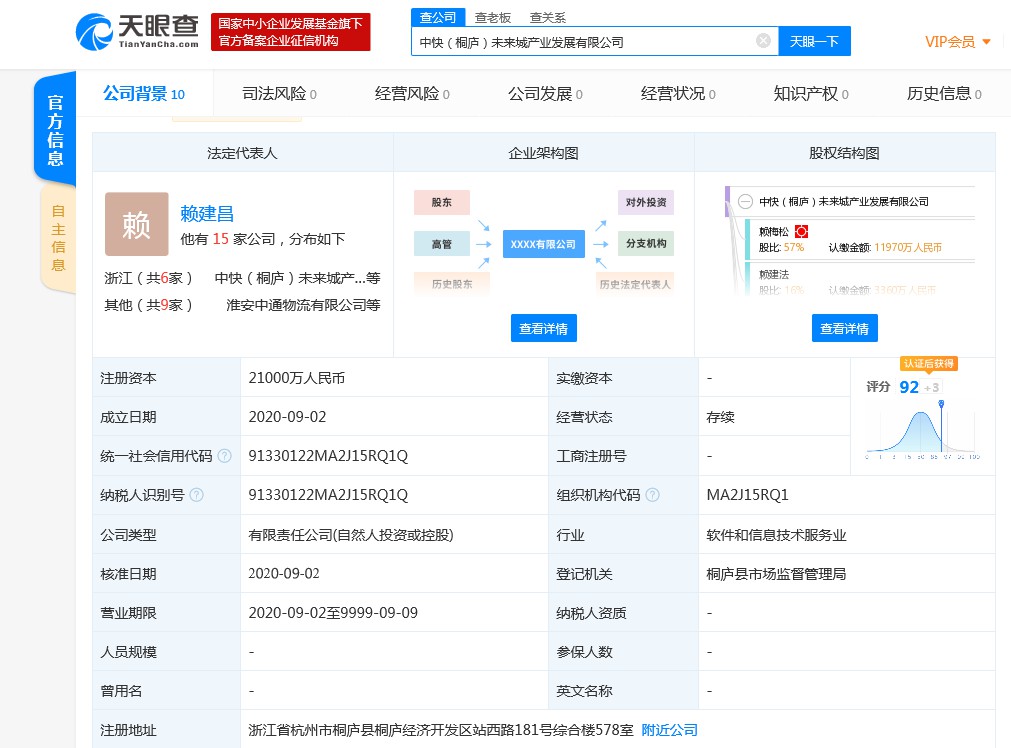Click the score value 92

point(909,387)
